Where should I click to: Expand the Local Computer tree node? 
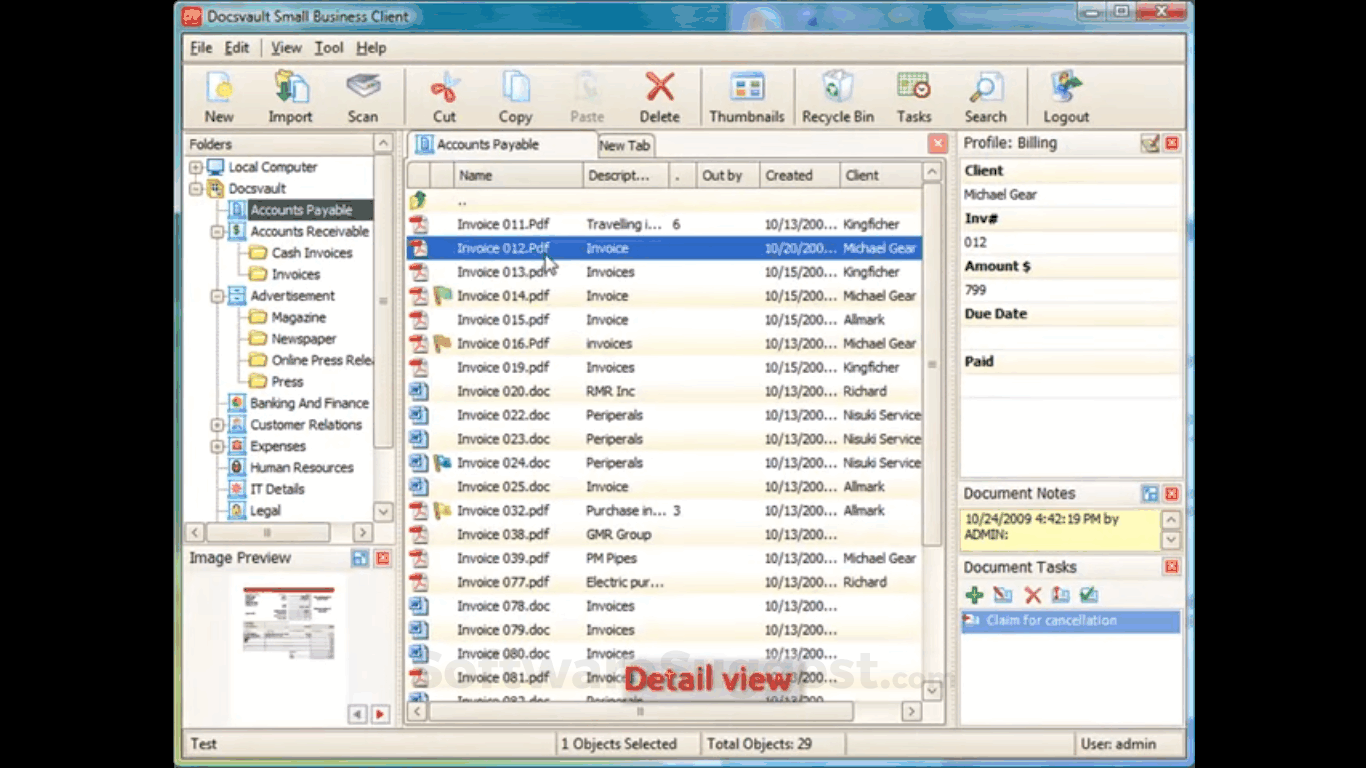click(x=196, y=167)
